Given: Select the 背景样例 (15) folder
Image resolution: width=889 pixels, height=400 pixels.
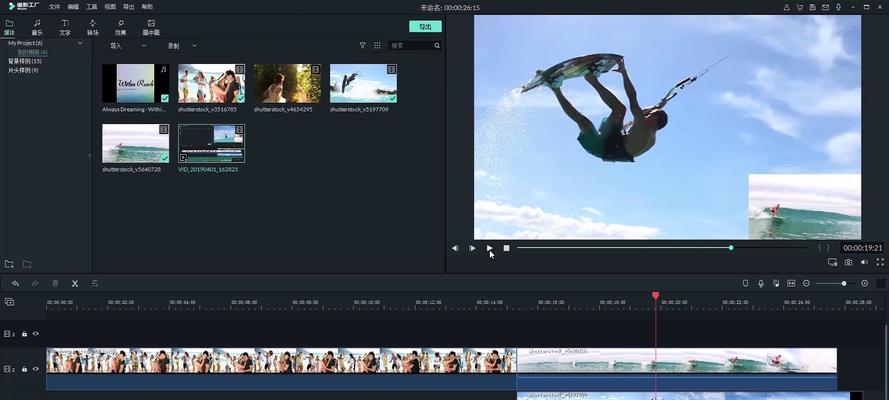Looking at the screenshot, I should pos(24,61).
